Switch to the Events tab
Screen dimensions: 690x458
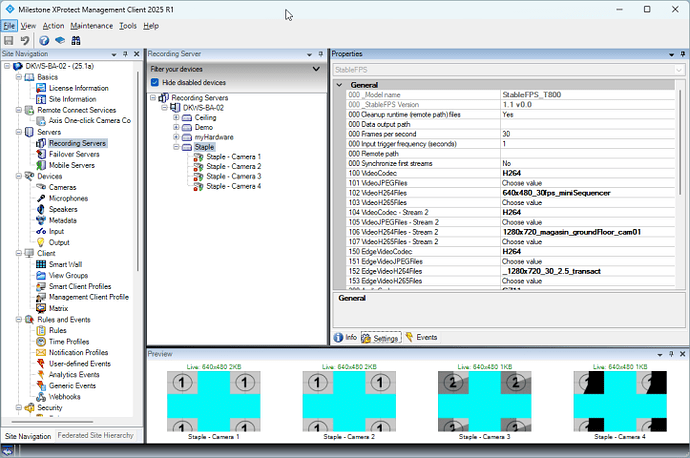(422, 337)
